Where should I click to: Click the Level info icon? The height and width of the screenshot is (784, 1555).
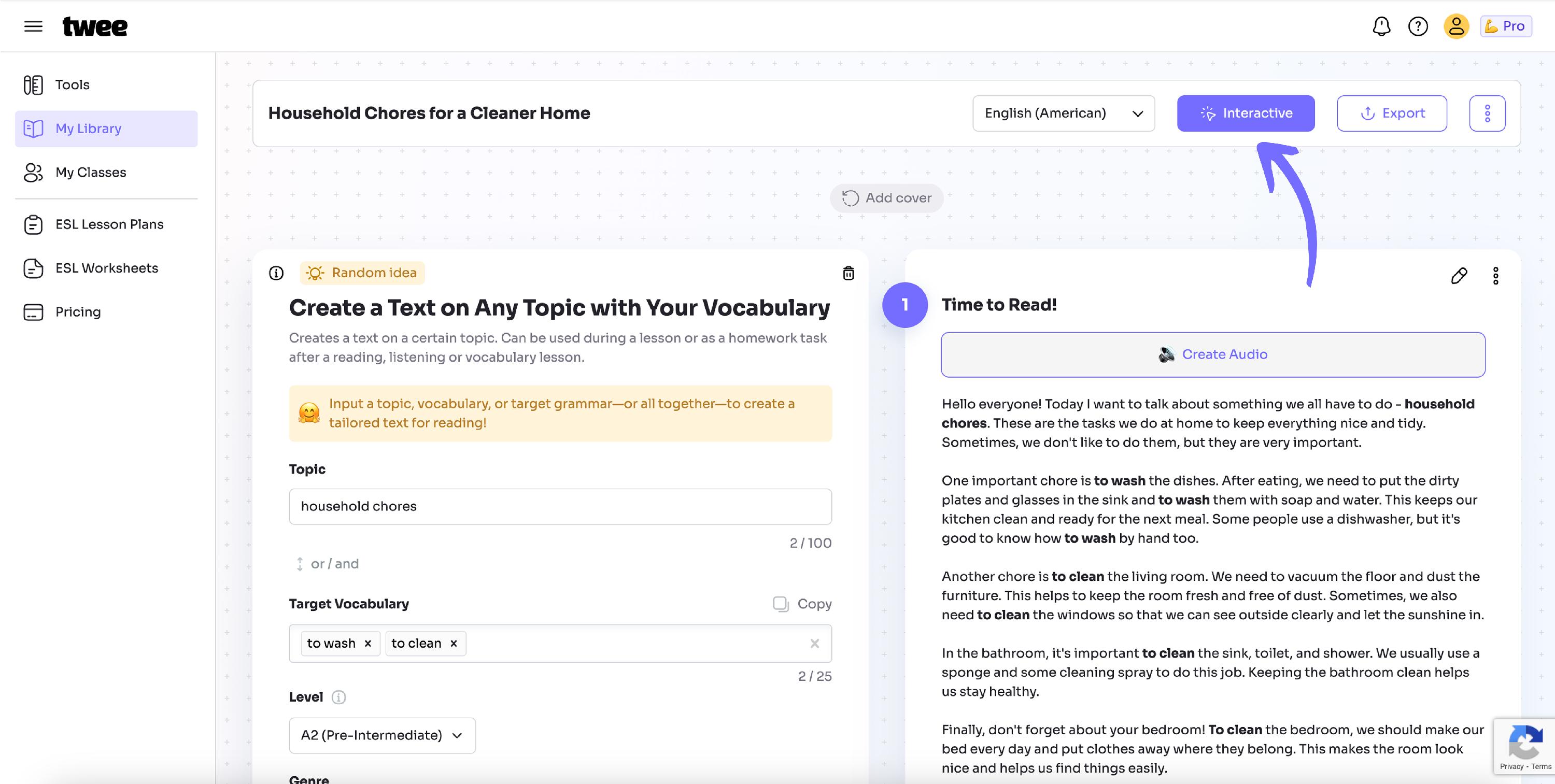[338, 697]
